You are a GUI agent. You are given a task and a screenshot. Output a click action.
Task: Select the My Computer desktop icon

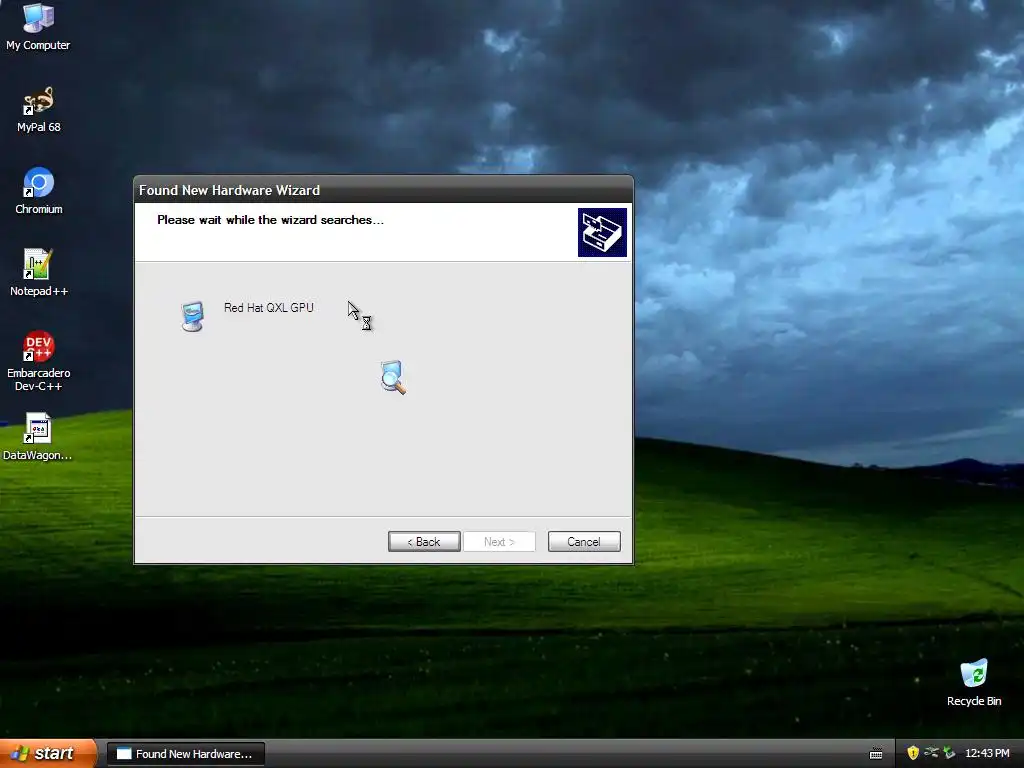pyautogui.click(x=38, y=27)
